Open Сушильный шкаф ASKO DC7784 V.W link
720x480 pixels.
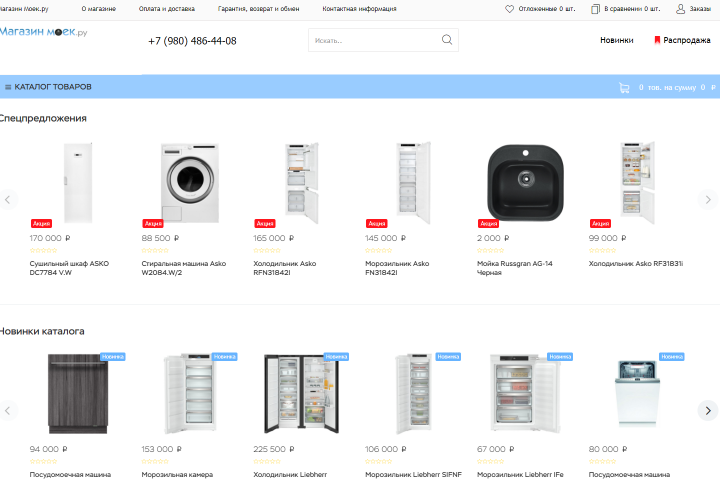click(x=69, y=268)
